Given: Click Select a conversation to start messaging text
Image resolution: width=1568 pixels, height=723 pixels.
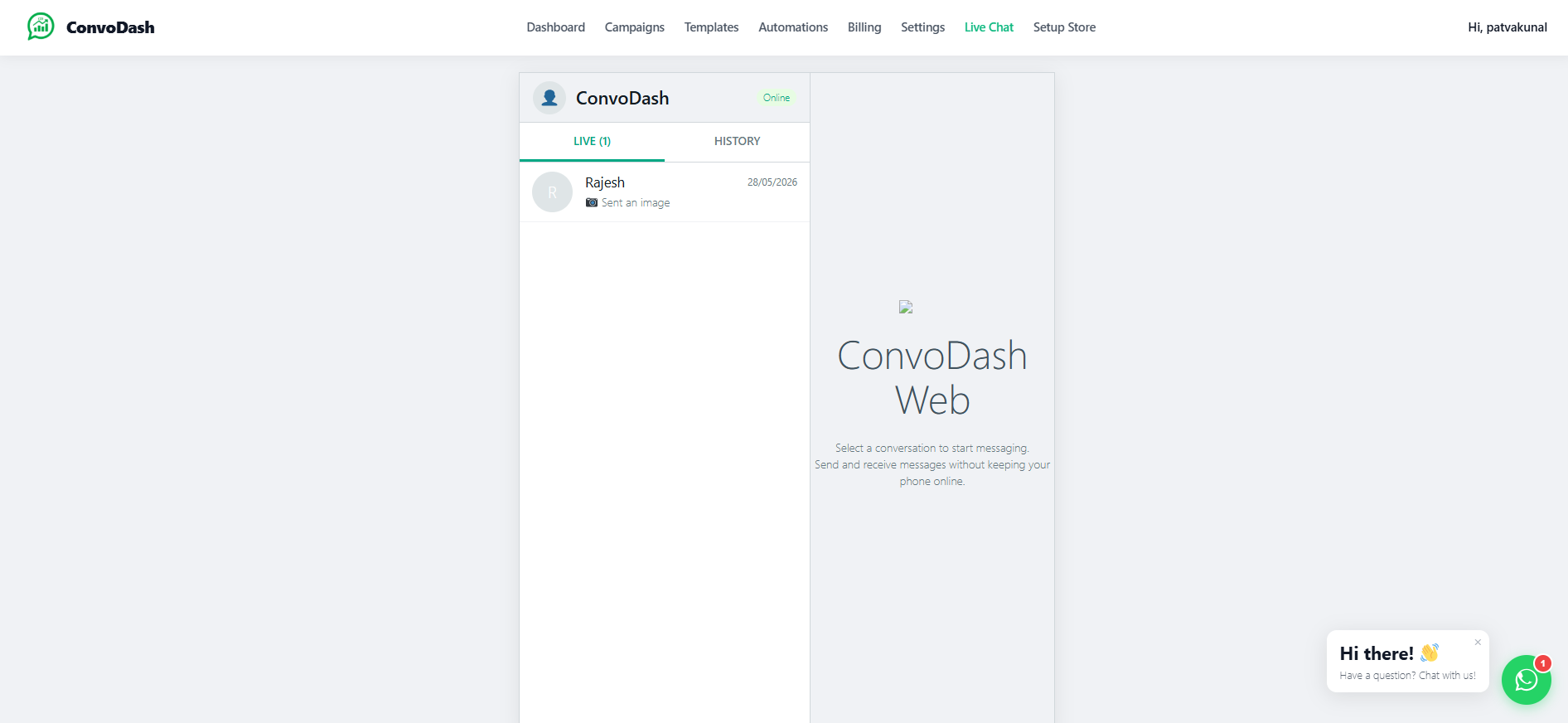Looking at the screenshot, I should (932, 449).
